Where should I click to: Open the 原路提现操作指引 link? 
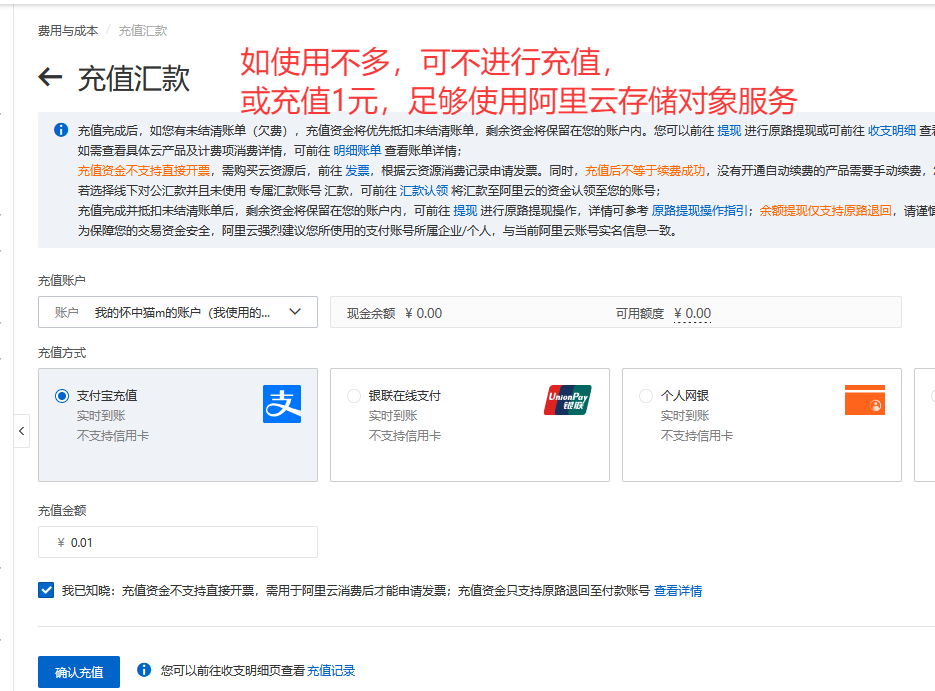pos(699,210)
